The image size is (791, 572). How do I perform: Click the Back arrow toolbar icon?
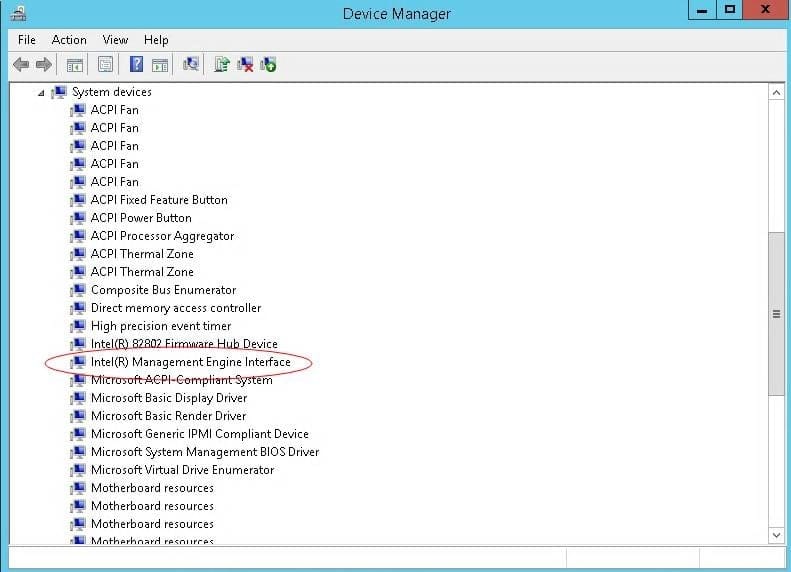pyautogui.click(x=21, y=65)
